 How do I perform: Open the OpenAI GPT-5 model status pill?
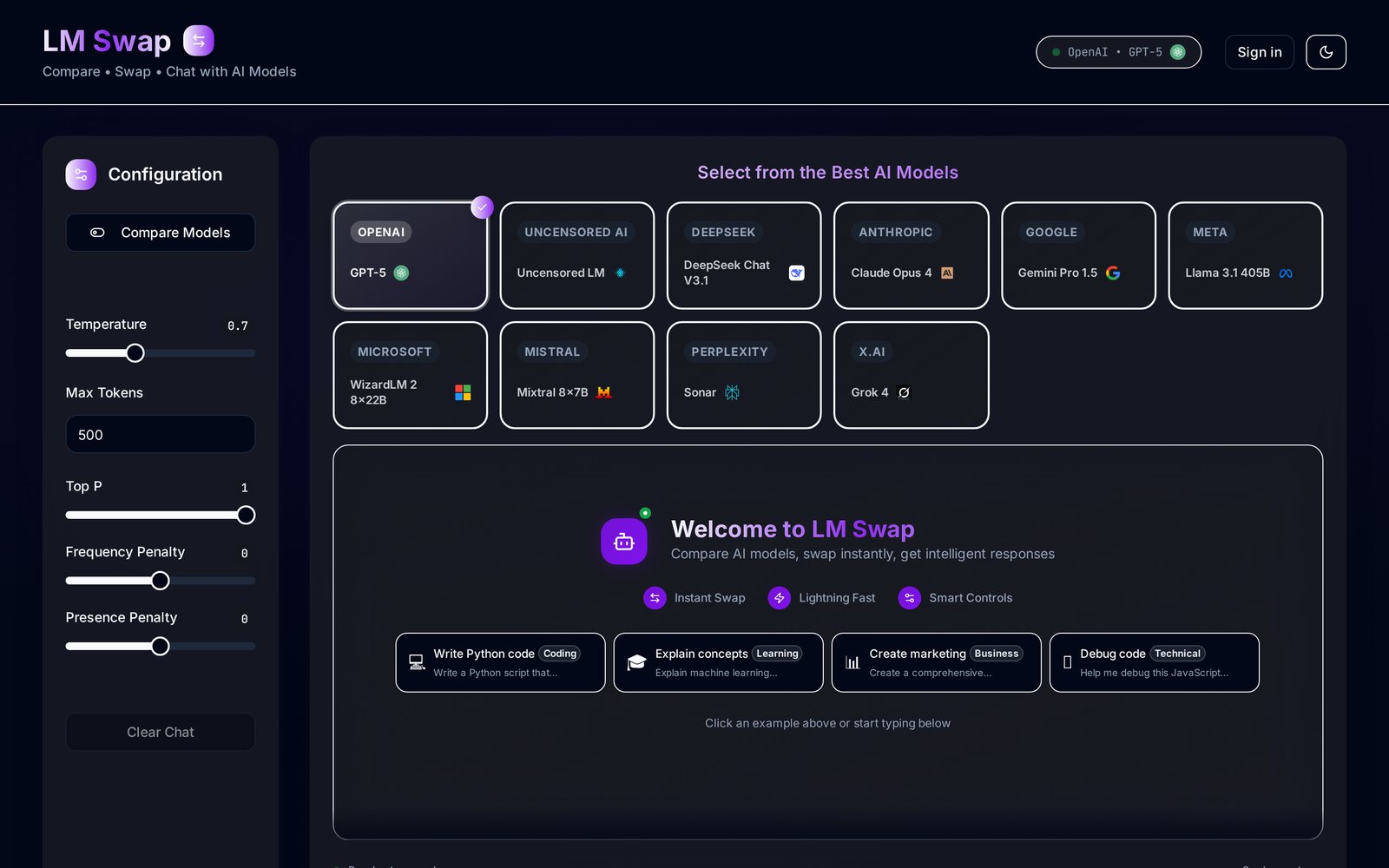pos(1118,52)
